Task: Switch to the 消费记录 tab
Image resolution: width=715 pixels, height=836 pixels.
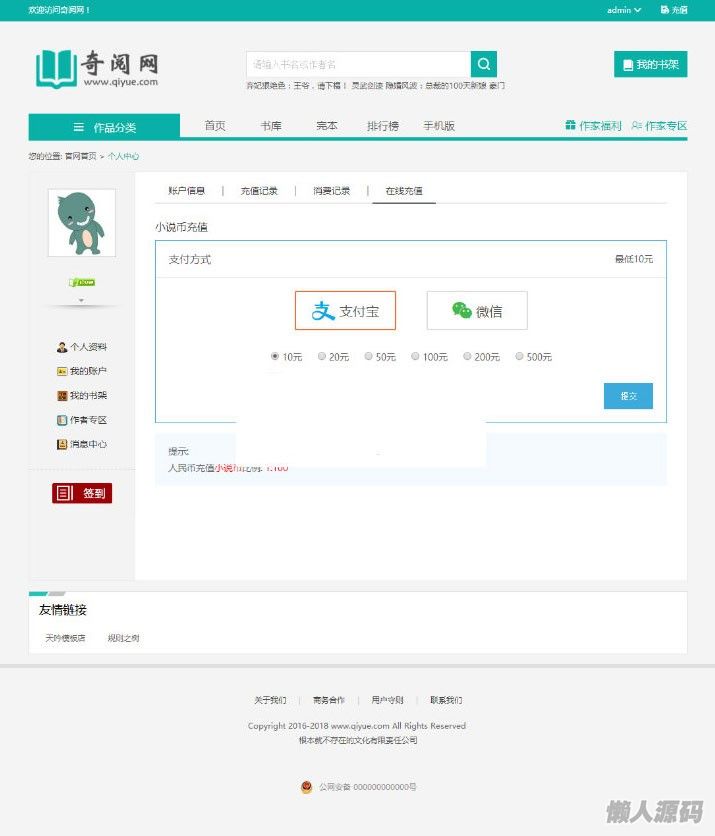Action: point(331,191)
